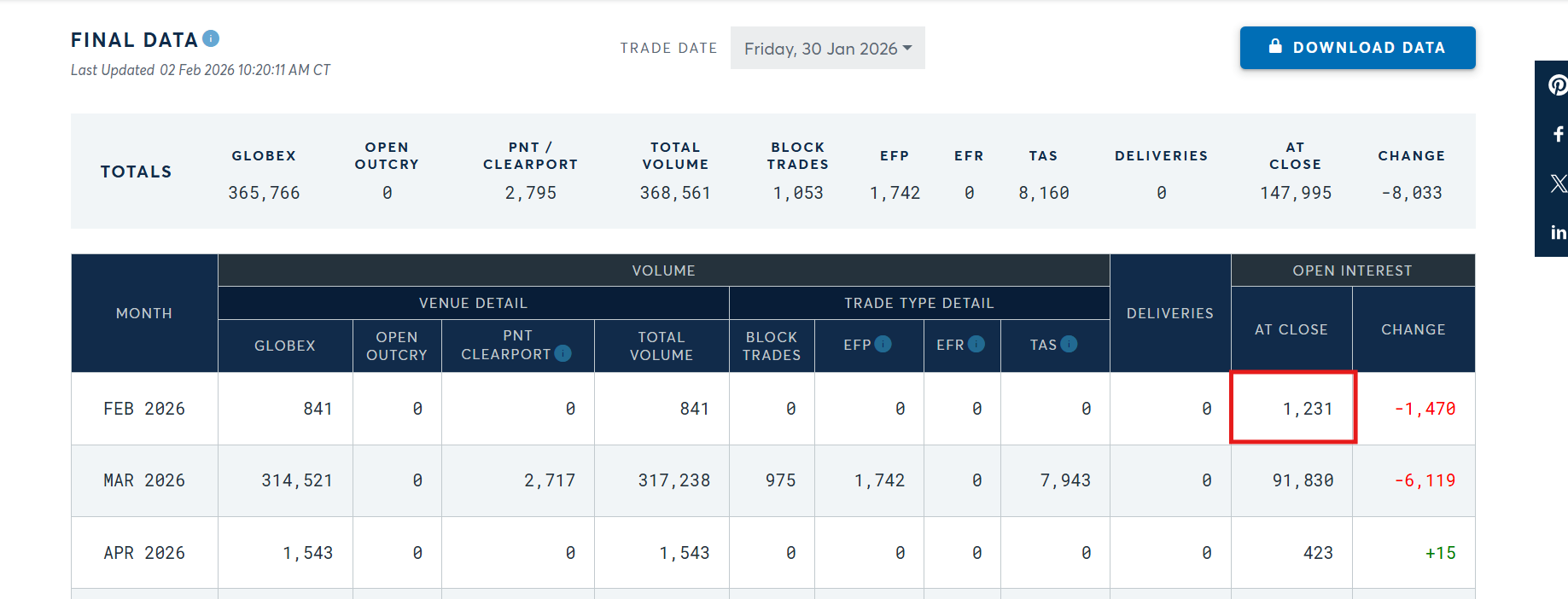The image size is (1568, 599).
Task: Select the MAR 2026 row label
Action: (x=144, y=480)
